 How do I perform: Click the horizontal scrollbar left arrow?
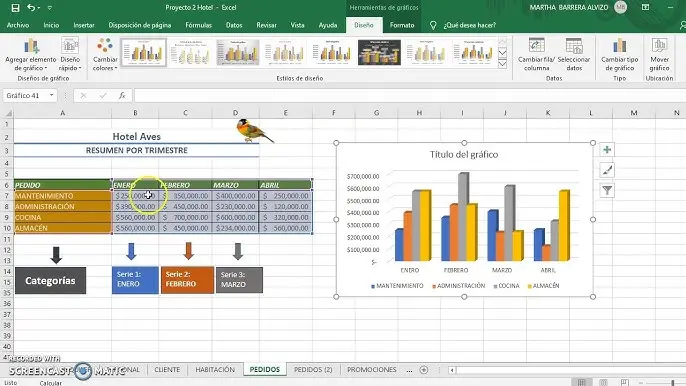[452, 370]
